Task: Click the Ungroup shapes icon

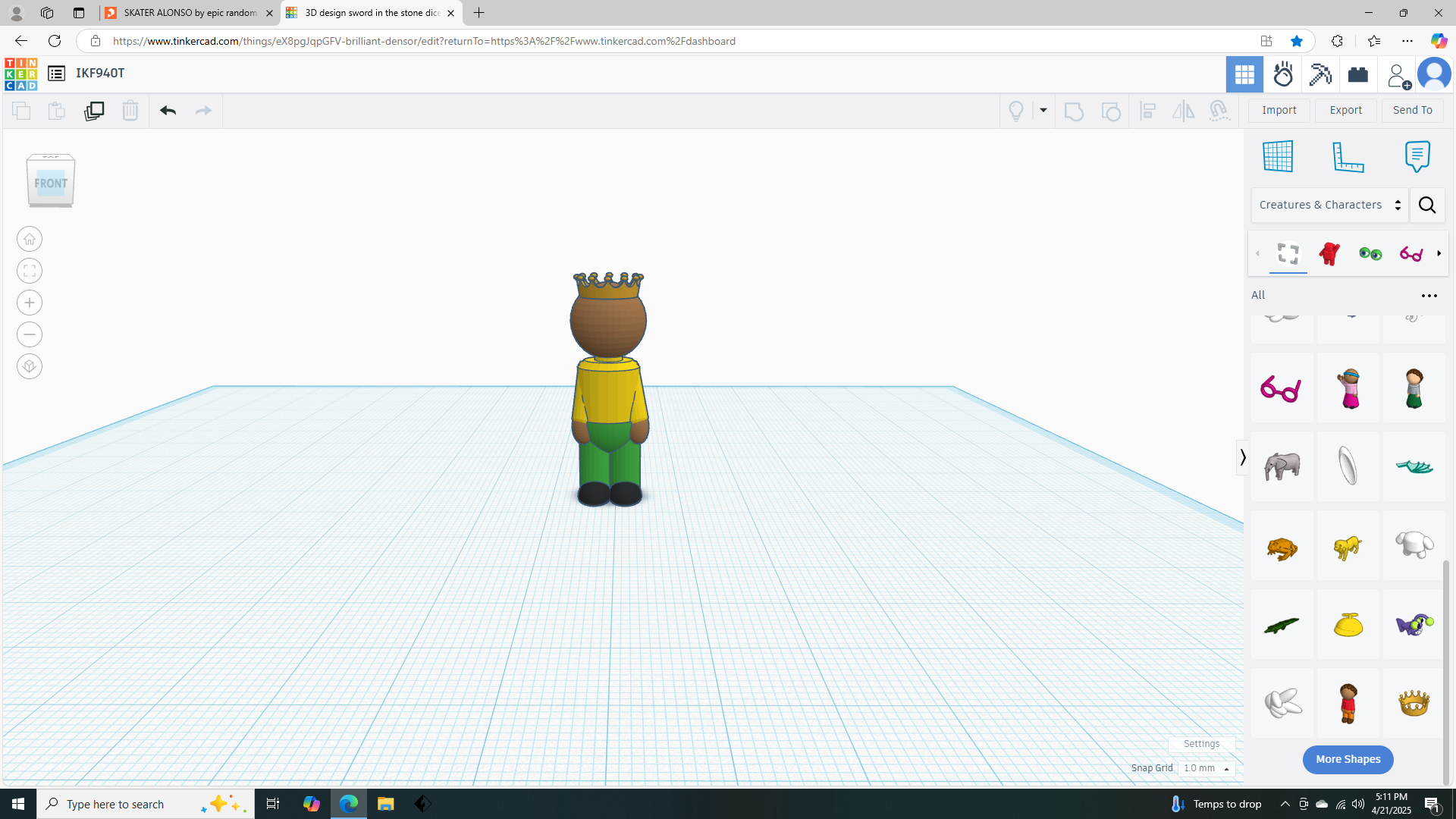Action: [x=1111, y=111]
